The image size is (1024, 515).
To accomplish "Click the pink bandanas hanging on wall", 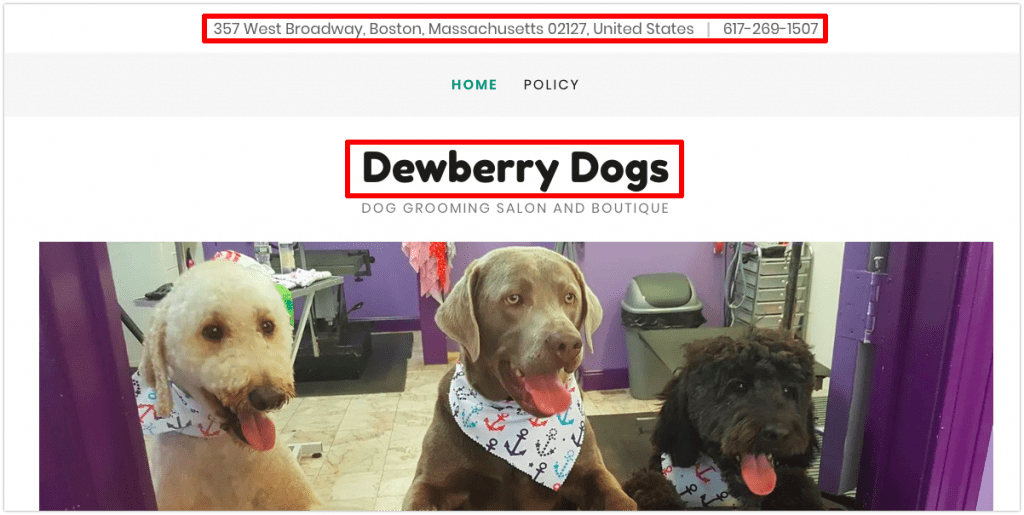I will coord(426,266).
